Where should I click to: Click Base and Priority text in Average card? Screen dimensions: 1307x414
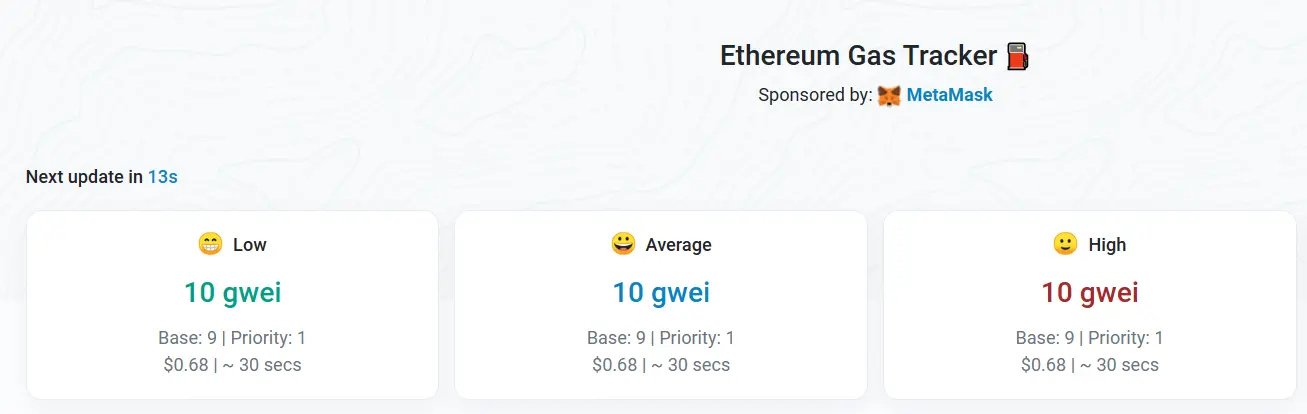[x=661, y=338]
